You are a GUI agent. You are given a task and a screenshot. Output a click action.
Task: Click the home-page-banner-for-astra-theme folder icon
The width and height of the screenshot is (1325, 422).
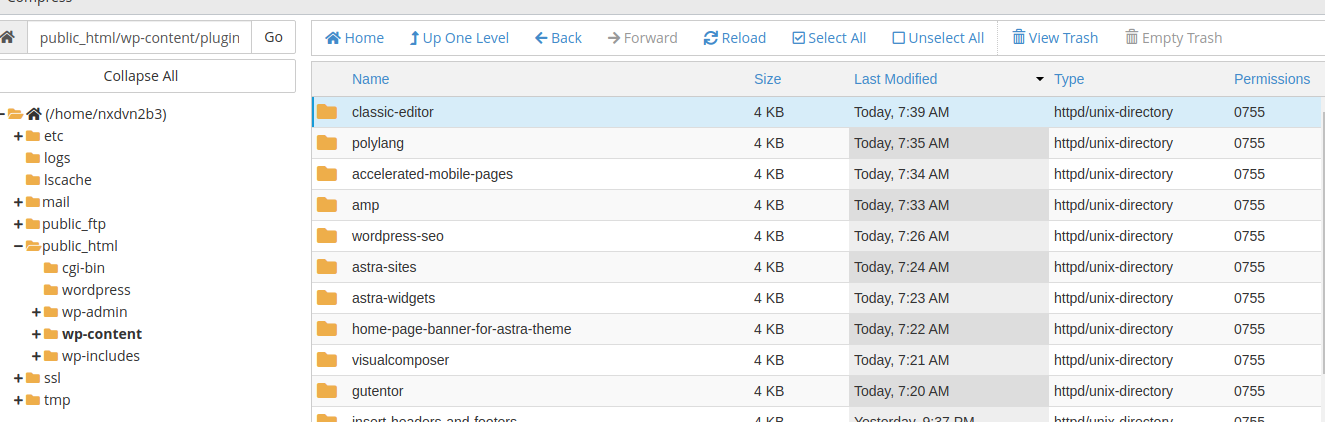tap(327, 329)
